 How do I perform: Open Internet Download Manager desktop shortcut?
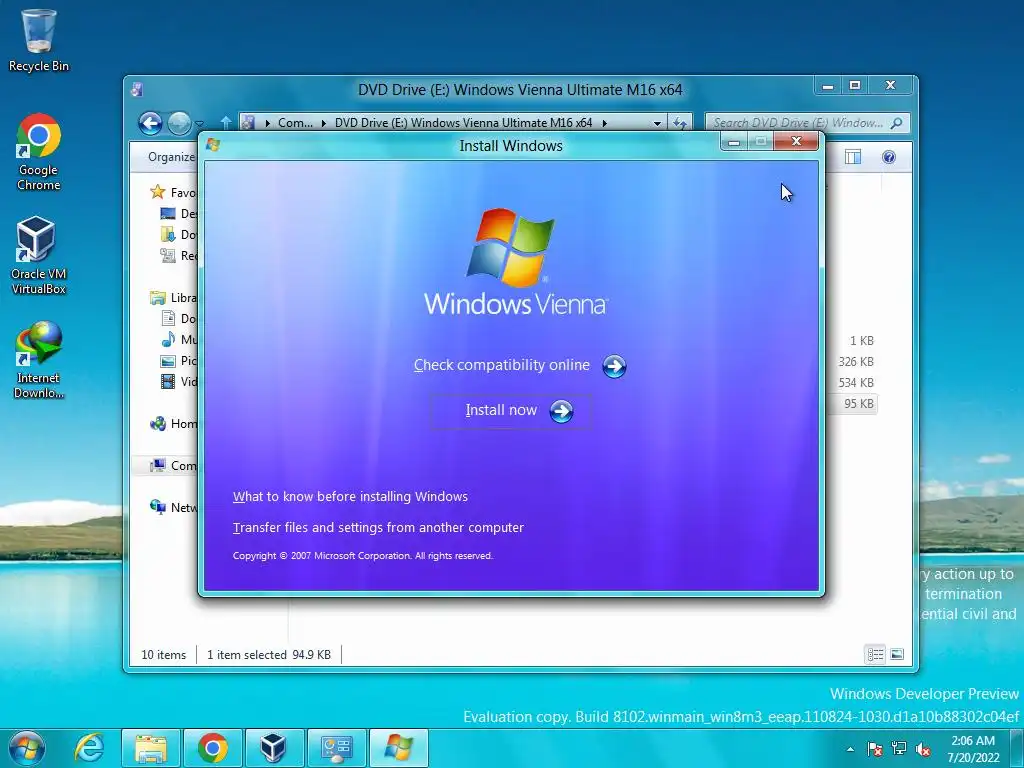(39, 359)
